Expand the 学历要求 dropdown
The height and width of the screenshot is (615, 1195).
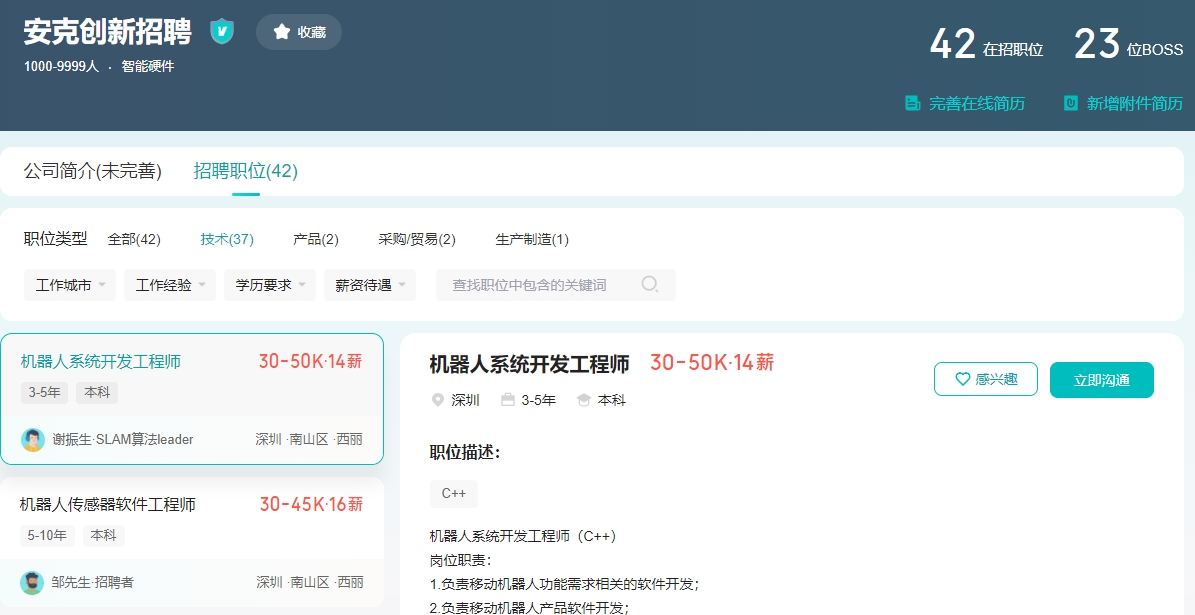coord(270,285)
